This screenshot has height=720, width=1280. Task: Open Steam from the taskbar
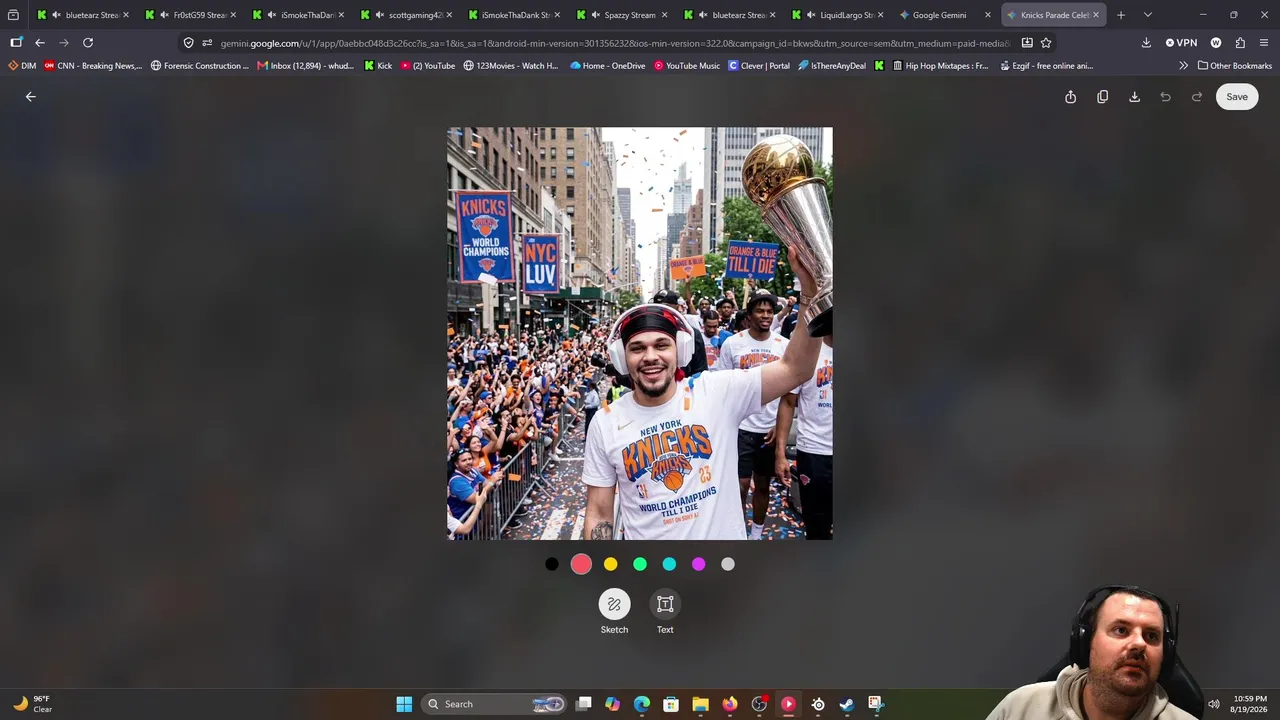tap(847, 704)
